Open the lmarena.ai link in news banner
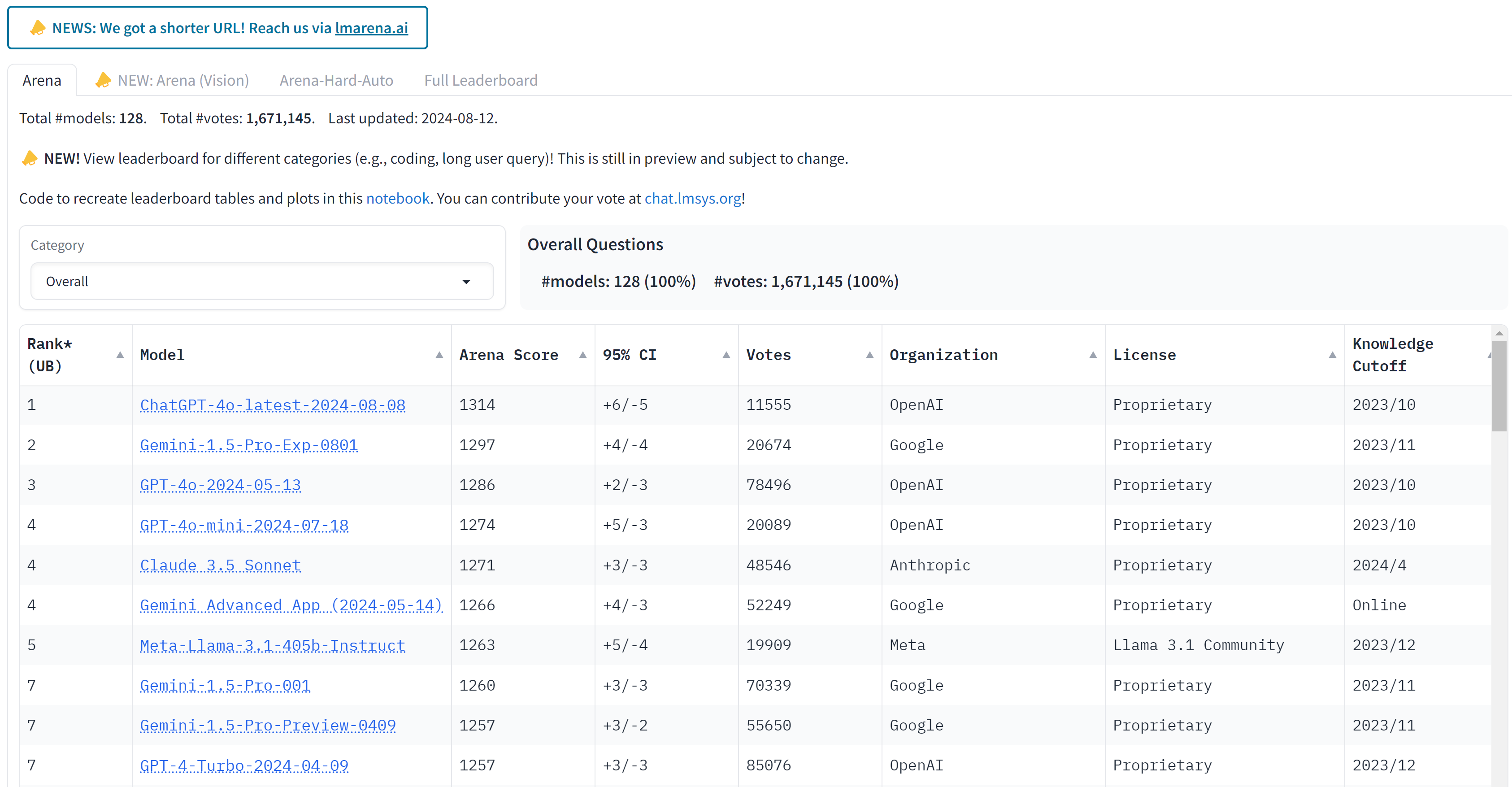 click(372, 28)
